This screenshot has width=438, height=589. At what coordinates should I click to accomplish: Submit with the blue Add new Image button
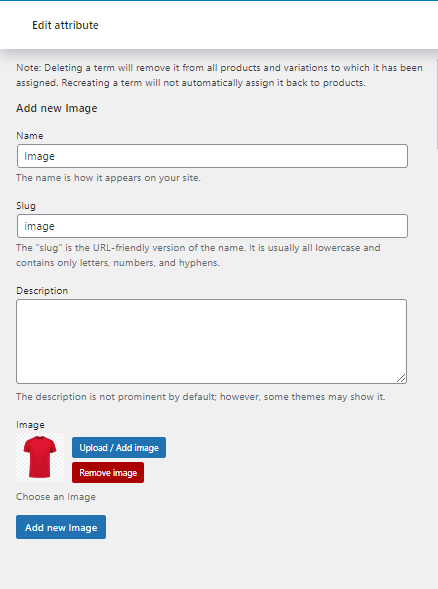click(61, 527)
